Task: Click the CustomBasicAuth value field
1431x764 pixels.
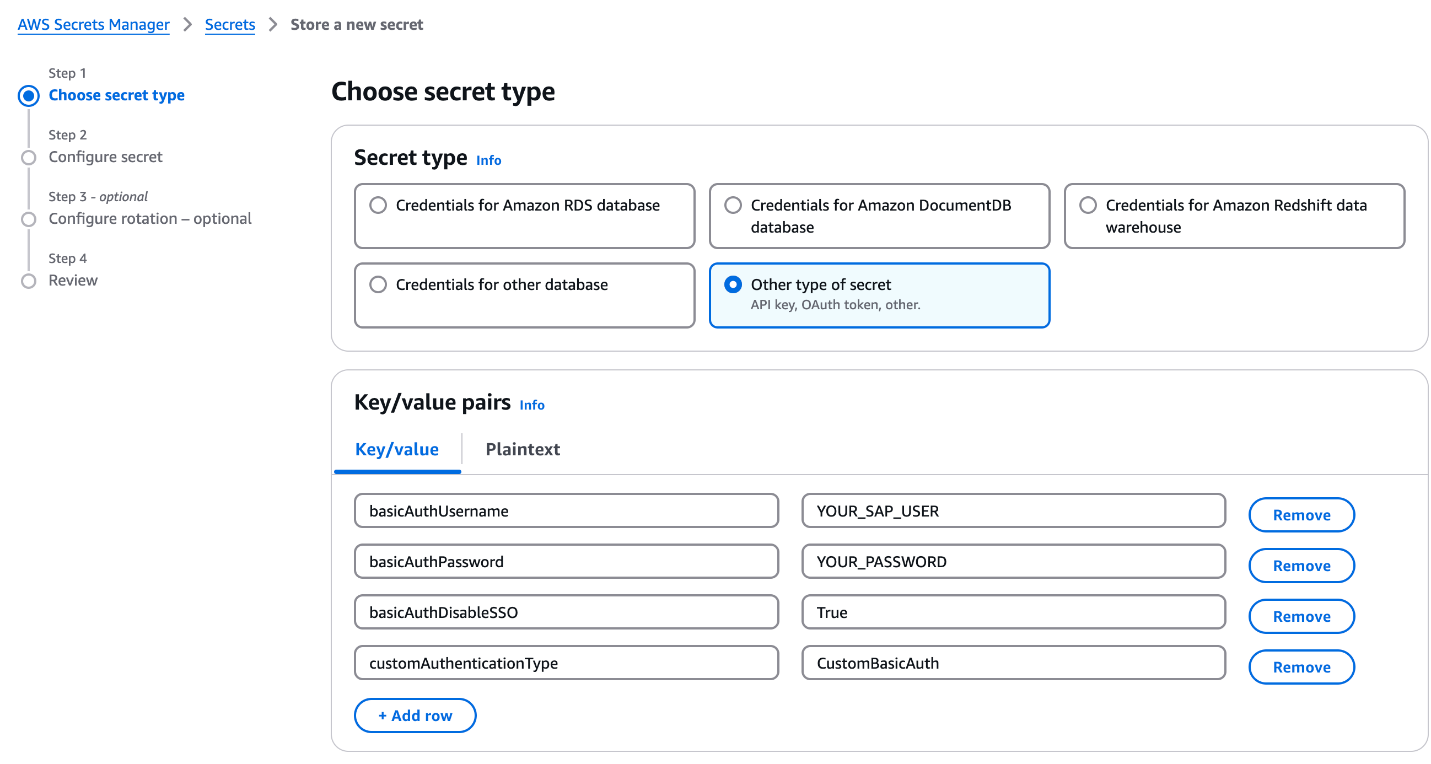Action: click(x=1013, y=663)
